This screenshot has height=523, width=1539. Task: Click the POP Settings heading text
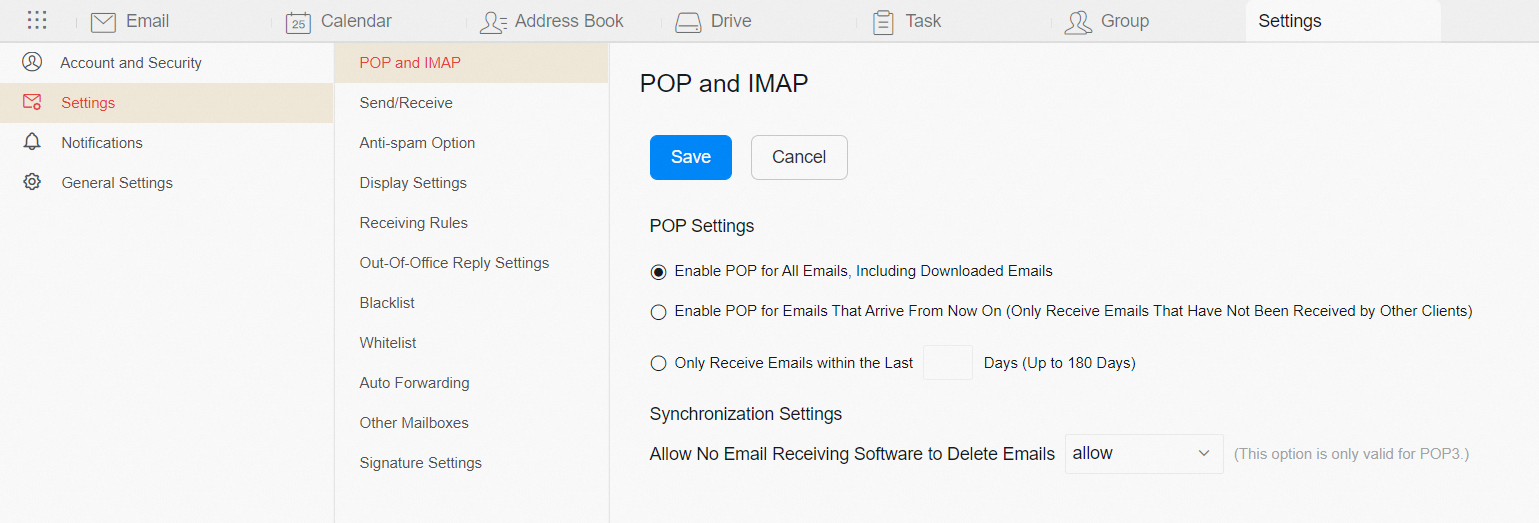point(702,225)
